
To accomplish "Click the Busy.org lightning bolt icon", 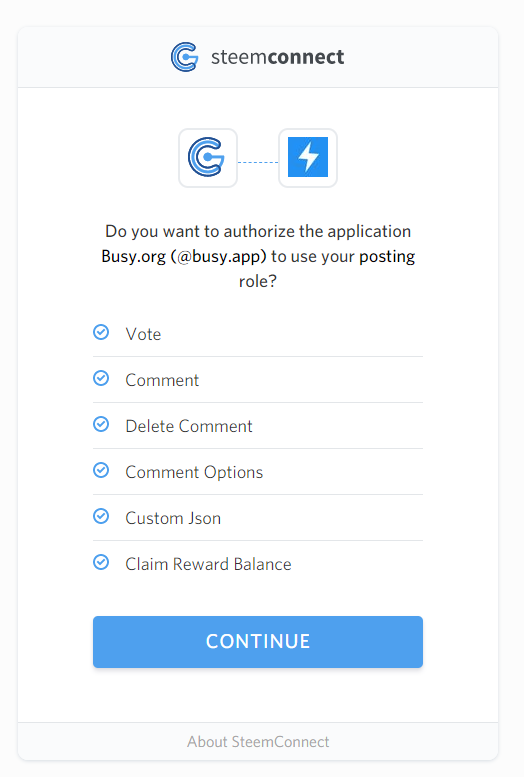I will (x=308, y=158).
